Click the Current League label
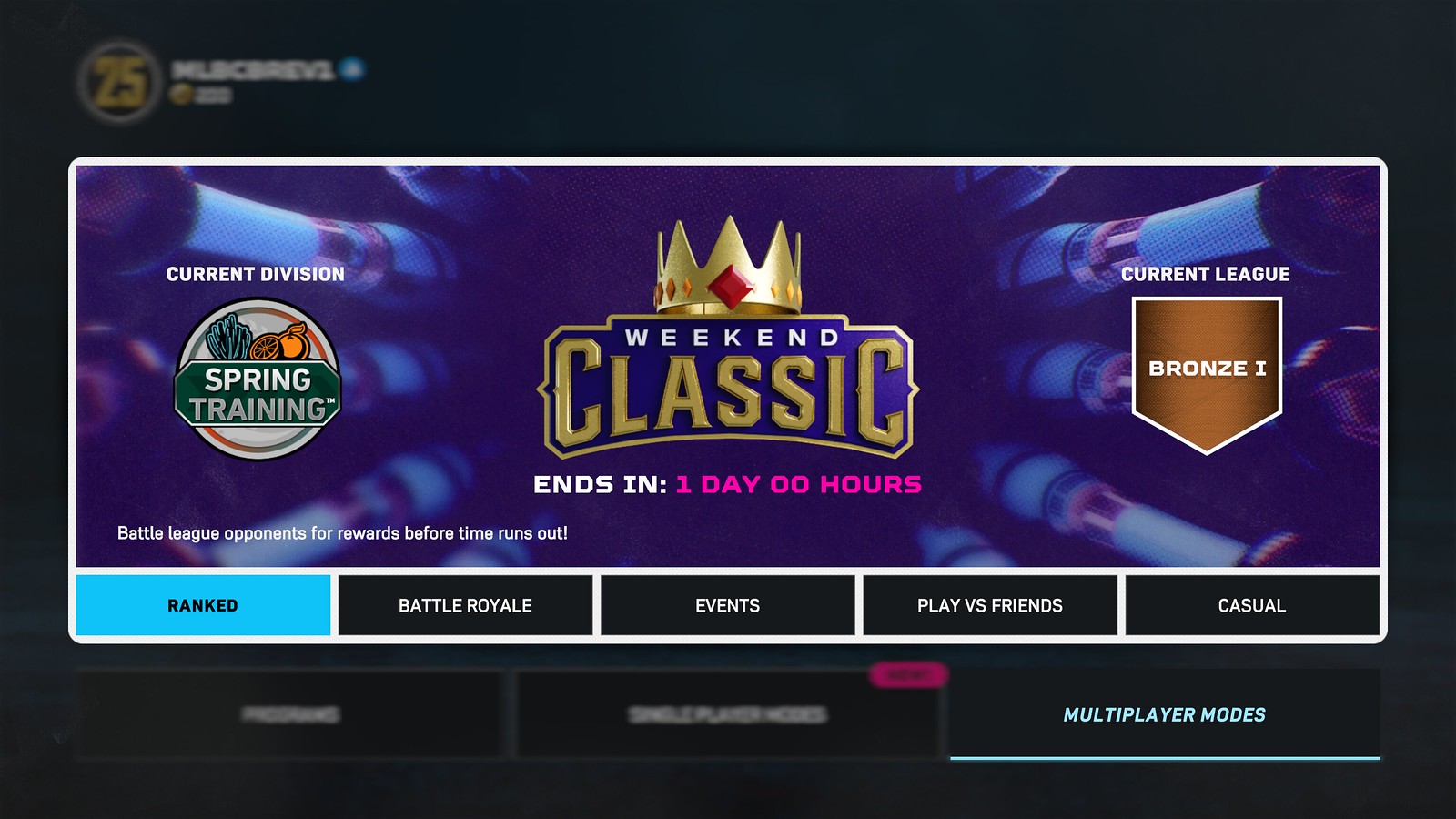 point(1206,274)
